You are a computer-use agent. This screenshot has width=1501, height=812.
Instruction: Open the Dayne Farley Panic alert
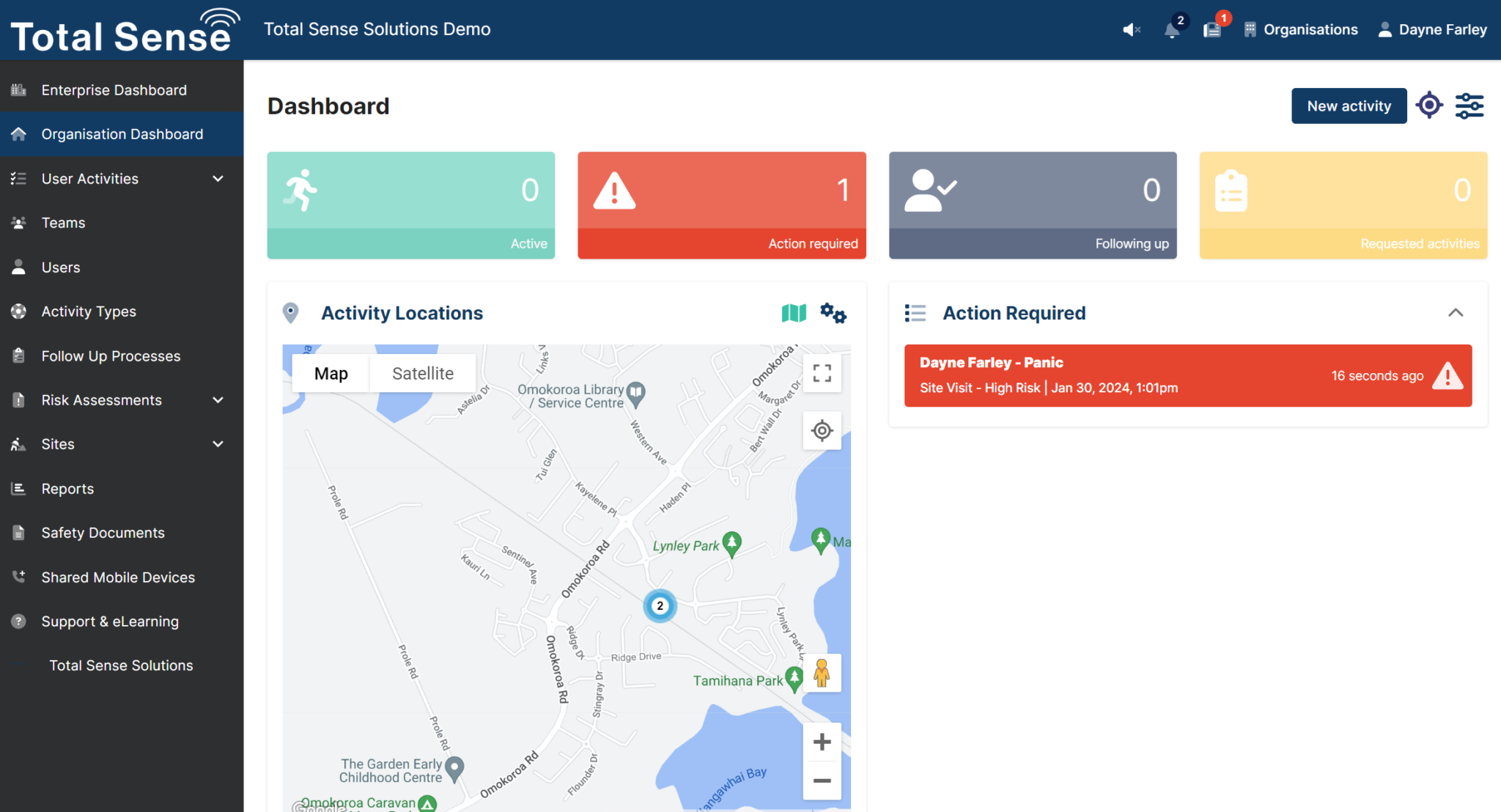pos(1187,375)
